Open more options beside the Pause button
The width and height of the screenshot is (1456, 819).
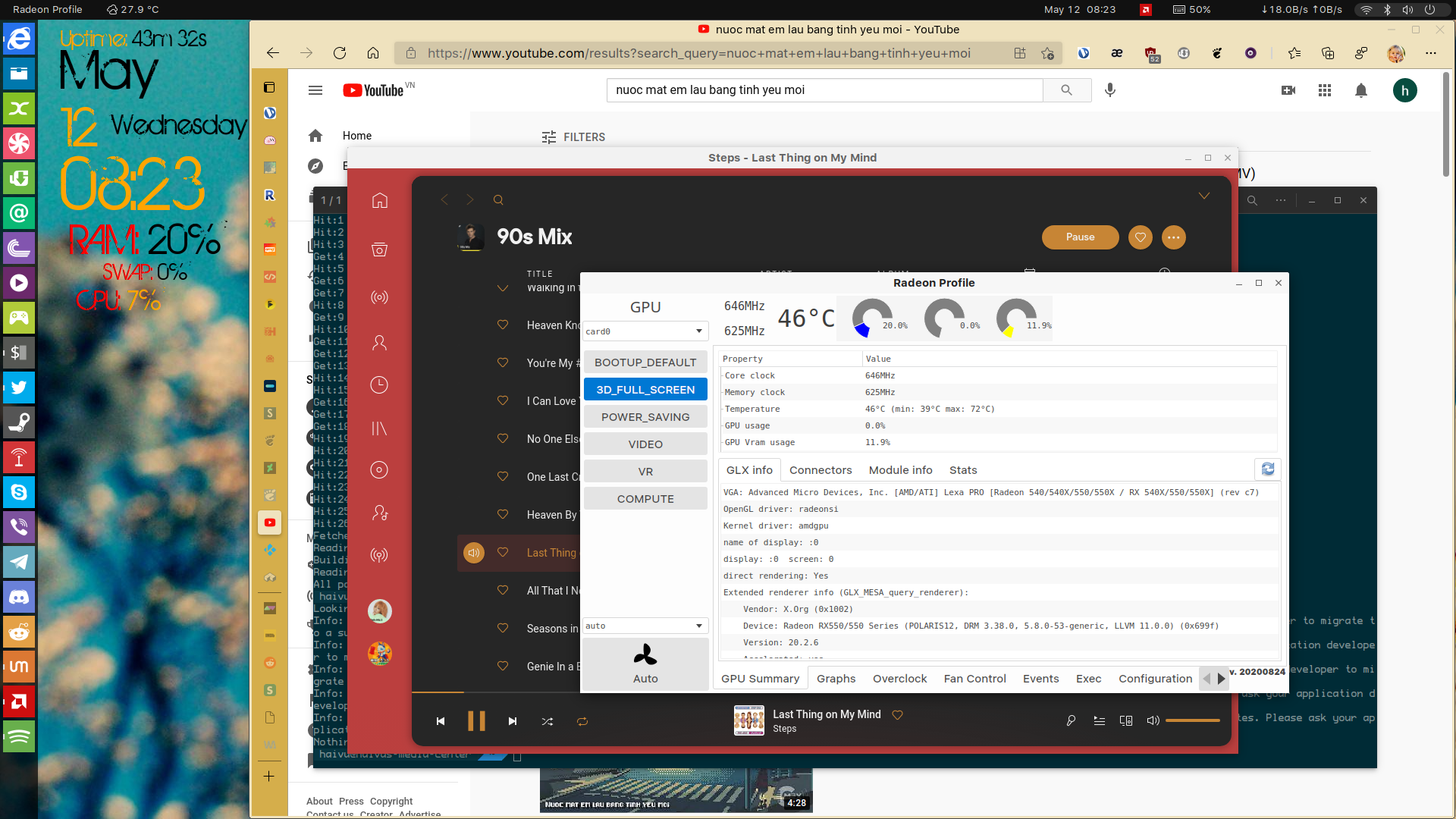click(1174, 237)
